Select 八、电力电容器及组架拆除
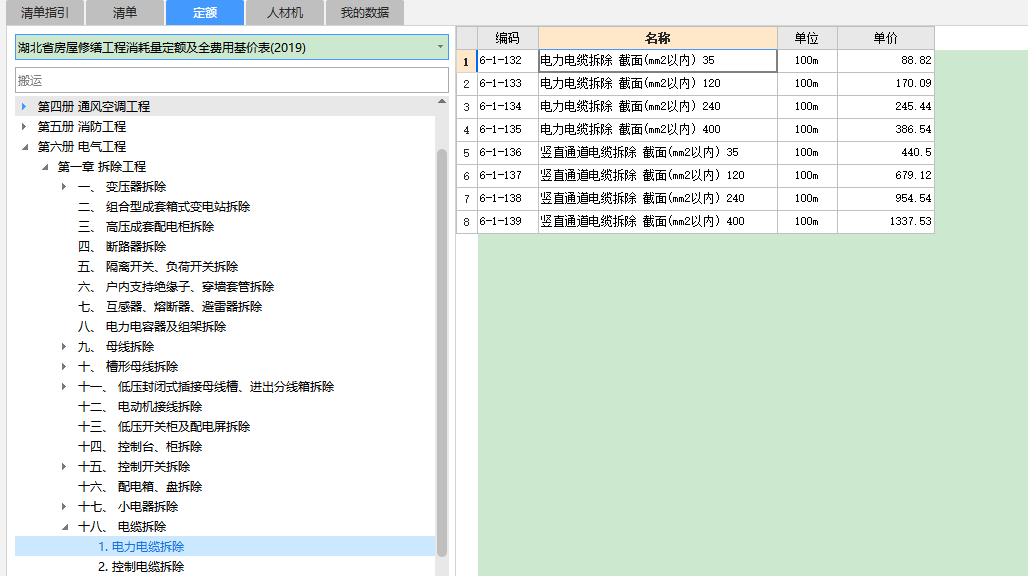The image size is (1028, 576). pyautogui.click(x=152, y=326)
